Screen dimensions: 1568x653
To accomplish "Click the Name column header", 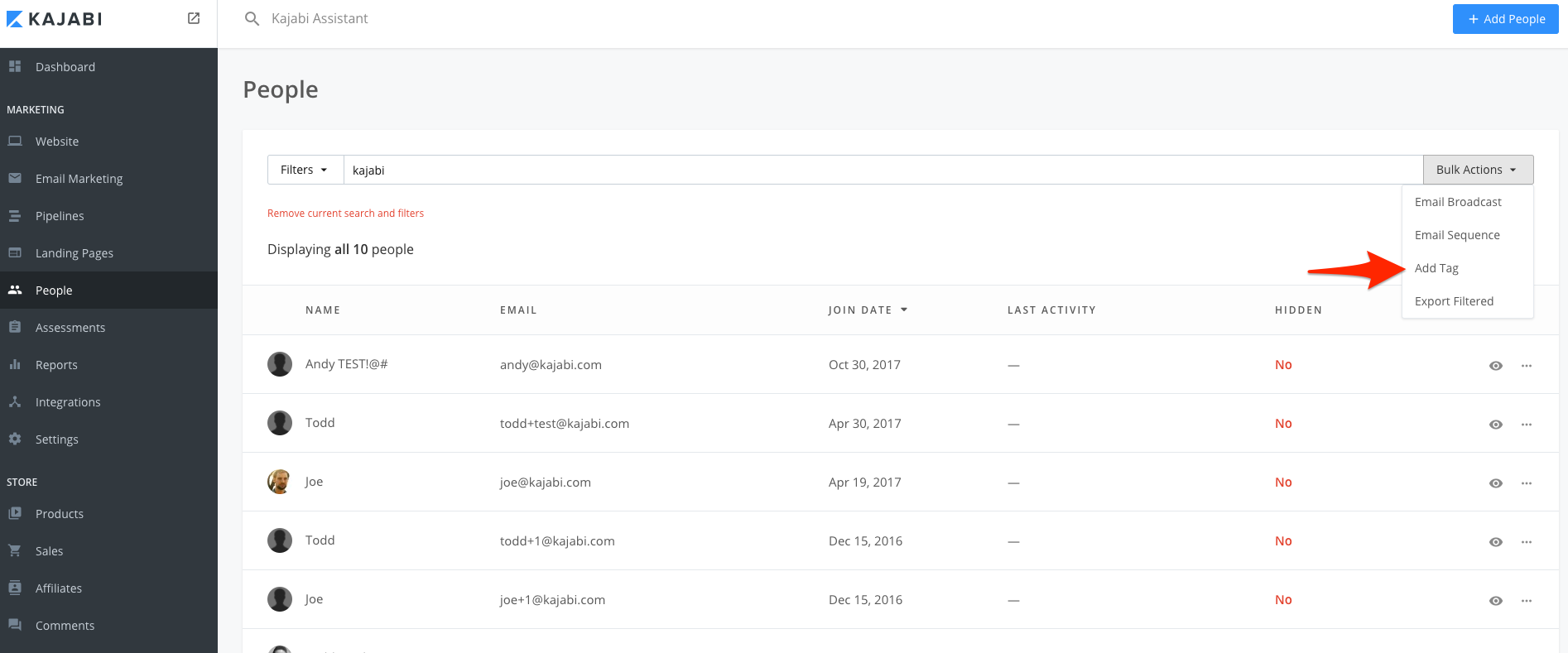I will tap(323, 310).
